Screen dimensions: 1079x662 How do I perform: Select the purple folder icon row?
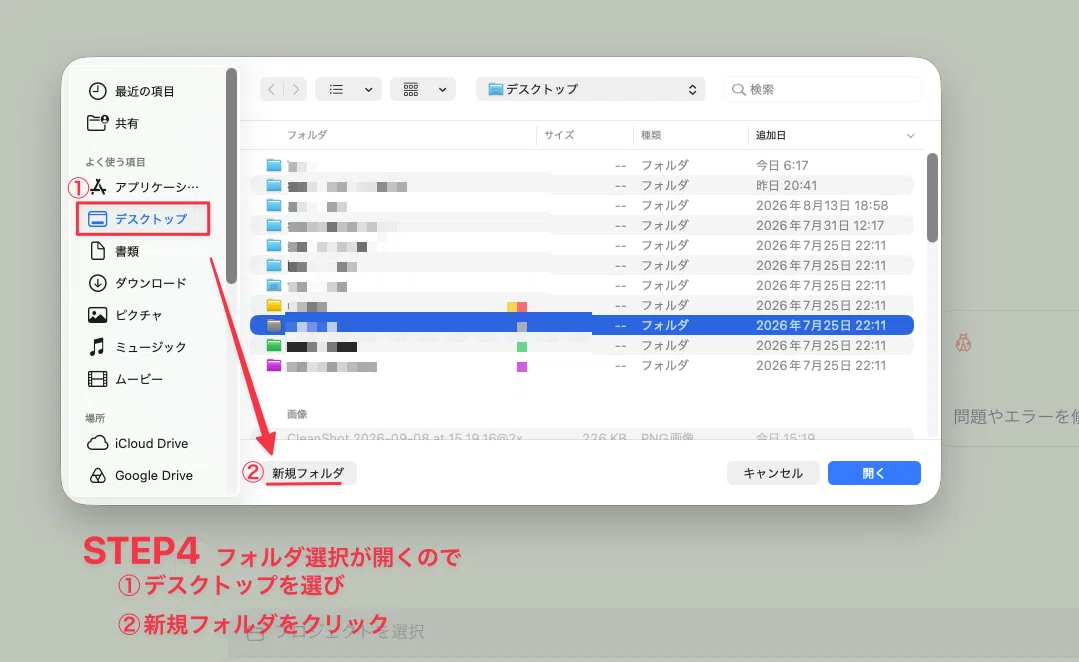click(581, 365)
